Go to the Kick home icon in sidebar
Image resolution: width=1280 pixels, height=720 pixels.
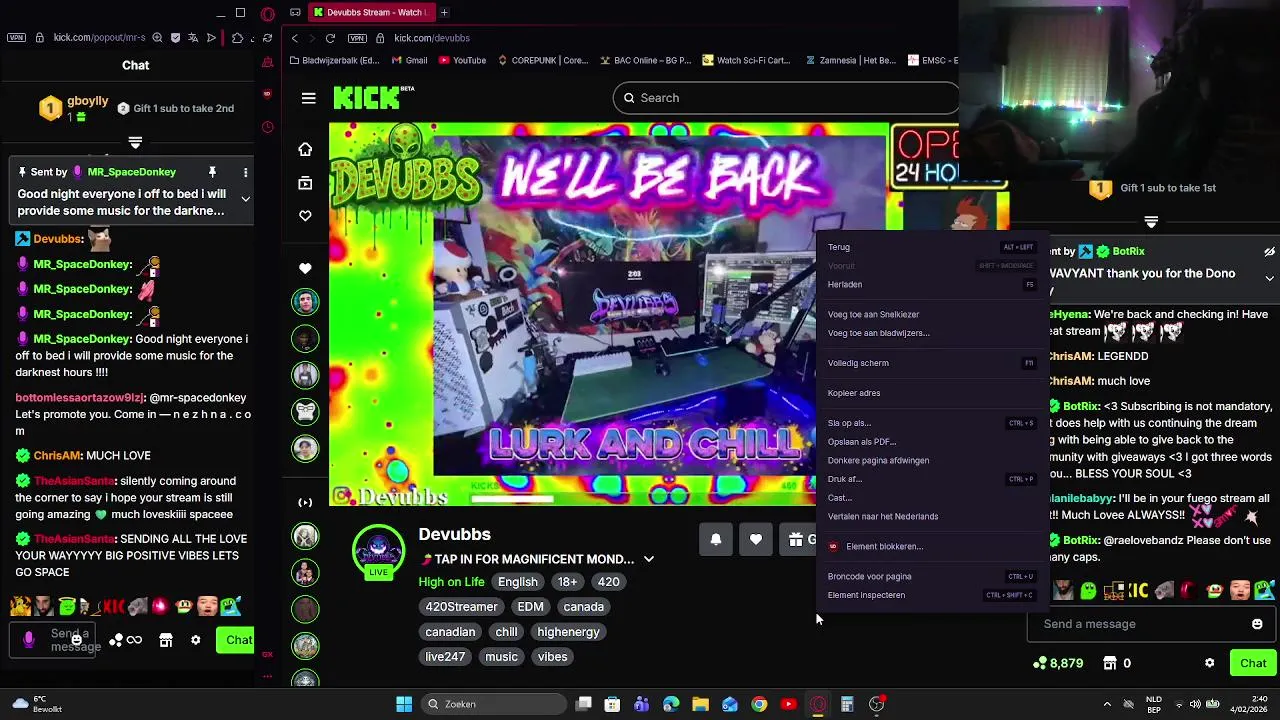[x=305, y=149]
